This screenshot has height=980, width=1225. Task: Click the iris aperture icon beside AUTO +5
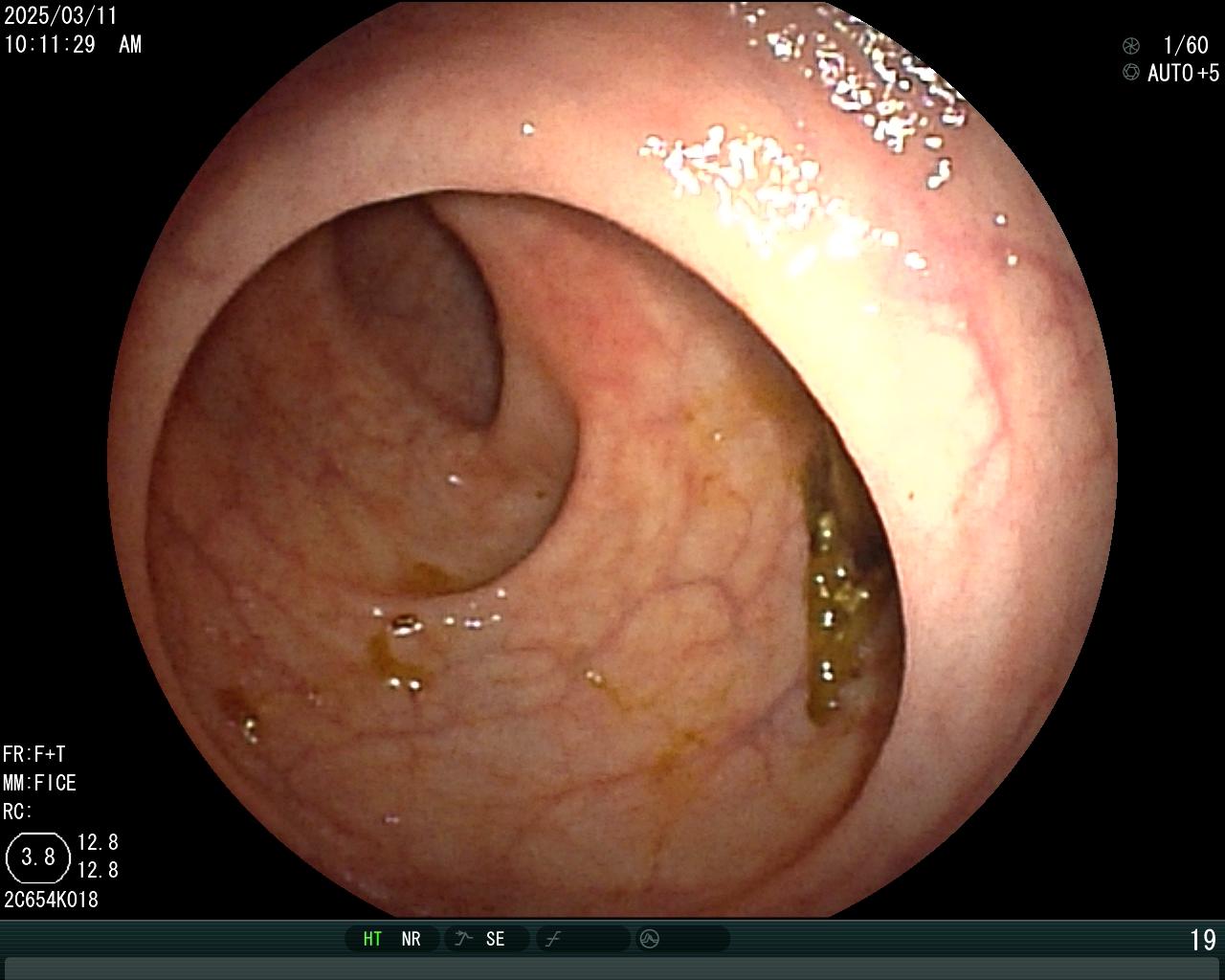click(x=1131, y=73)
